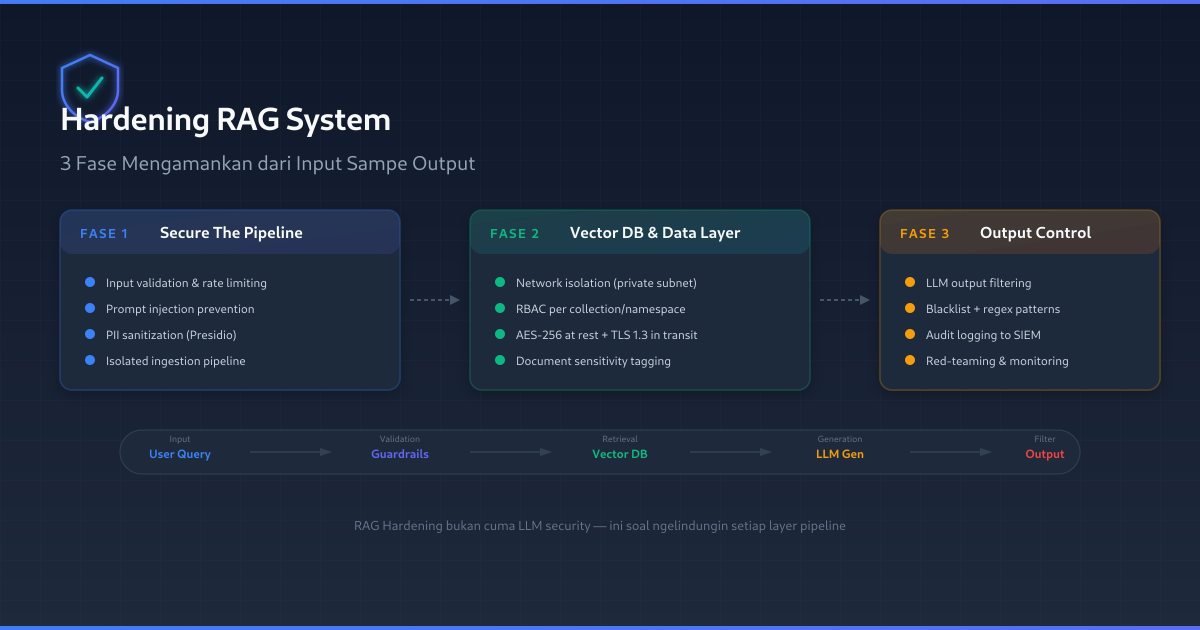The image size is (1200, 630).
Task: Click blue bullet beside 'Isolated ingestion pipeline'
Action: 90,361
